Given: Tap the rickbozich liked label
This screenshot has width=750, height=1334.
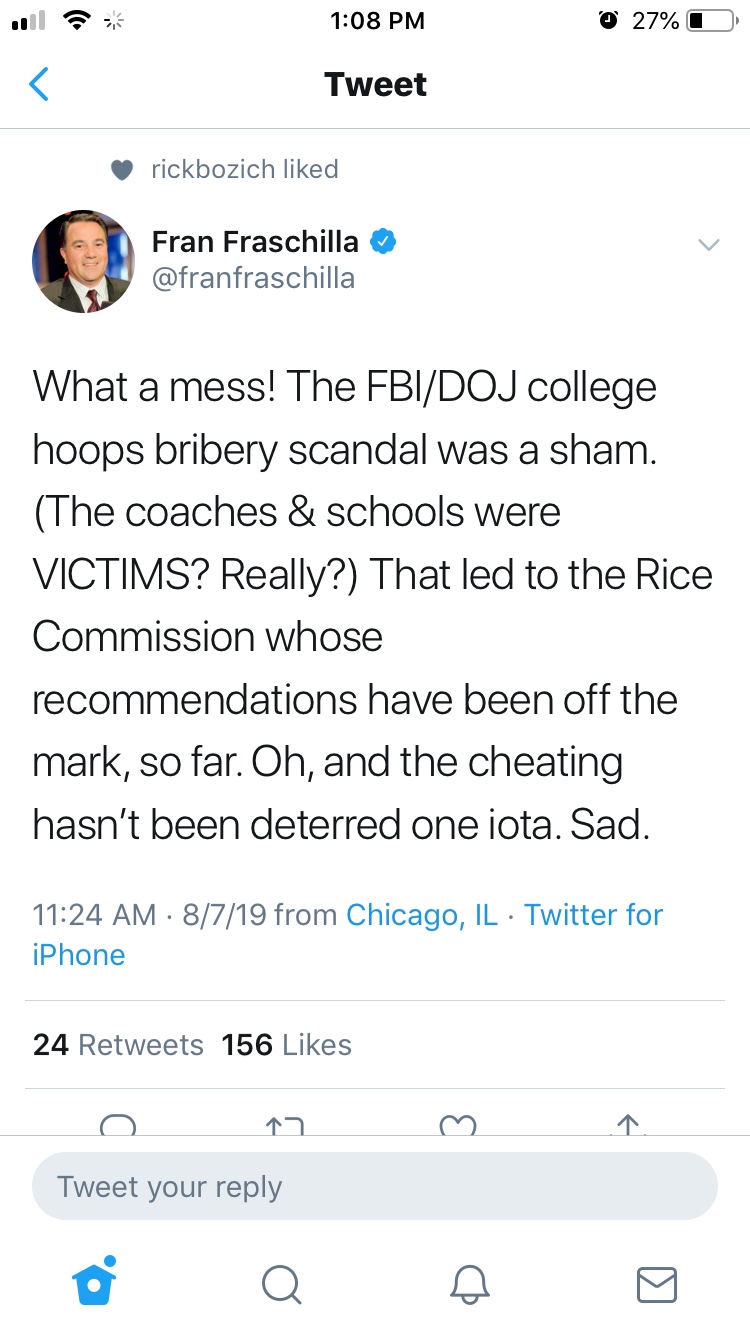Looking at the screenshot, I should (x=244, y=169).
